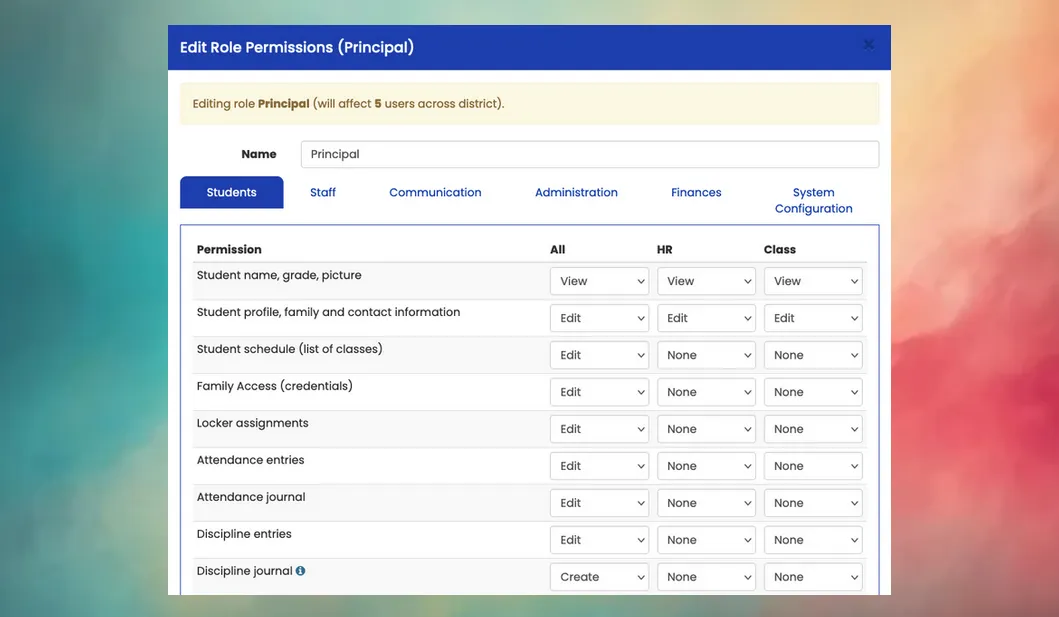
Task: Open the HR dropdown for Student profile information
Action: click(706, 317)
